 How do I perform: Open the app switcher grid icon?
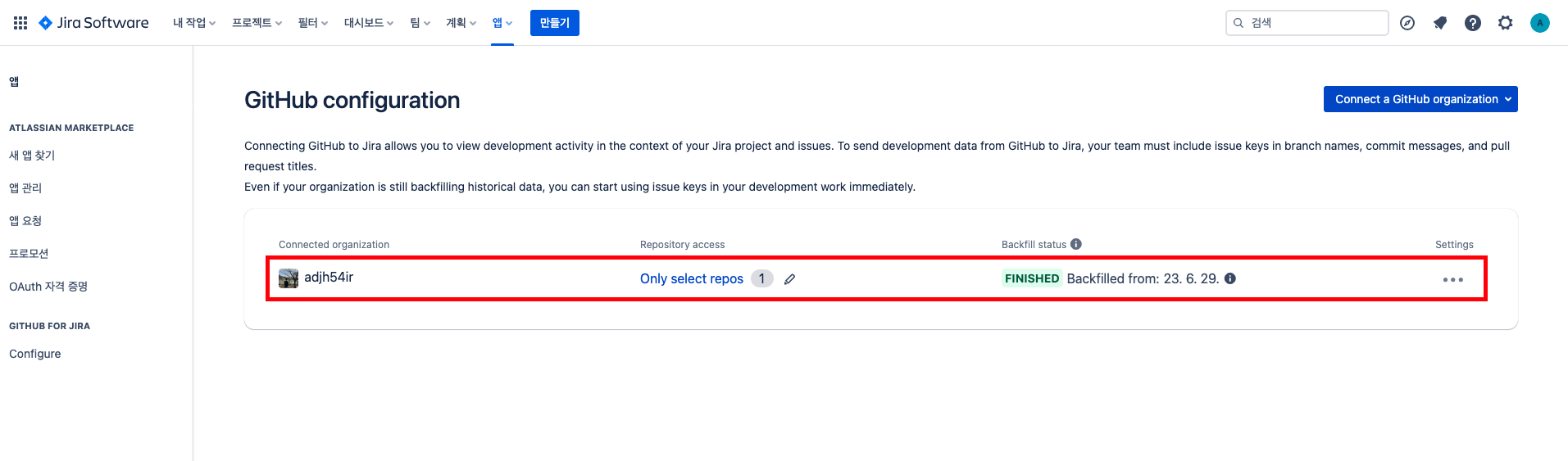point(20,23)
